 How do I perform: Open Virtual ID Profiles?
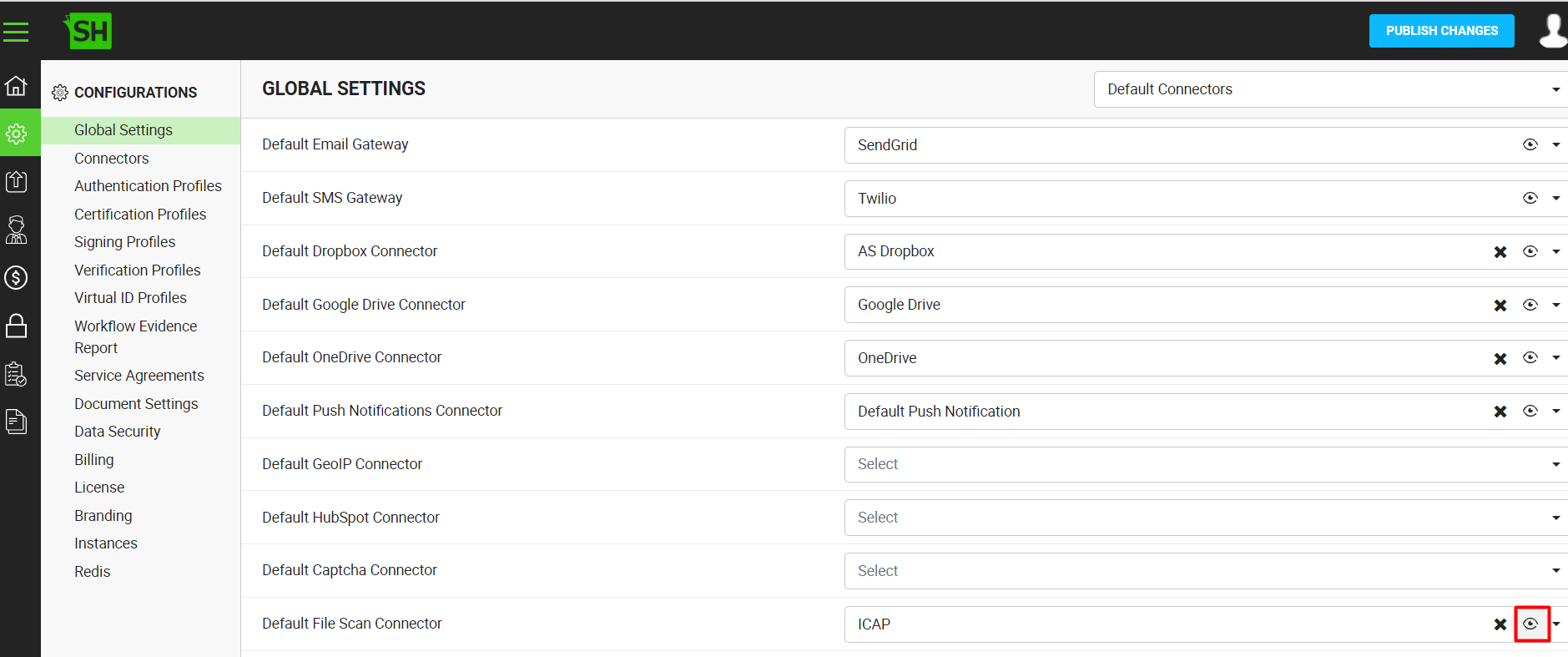pyautogui.click(x=130, y=298)
